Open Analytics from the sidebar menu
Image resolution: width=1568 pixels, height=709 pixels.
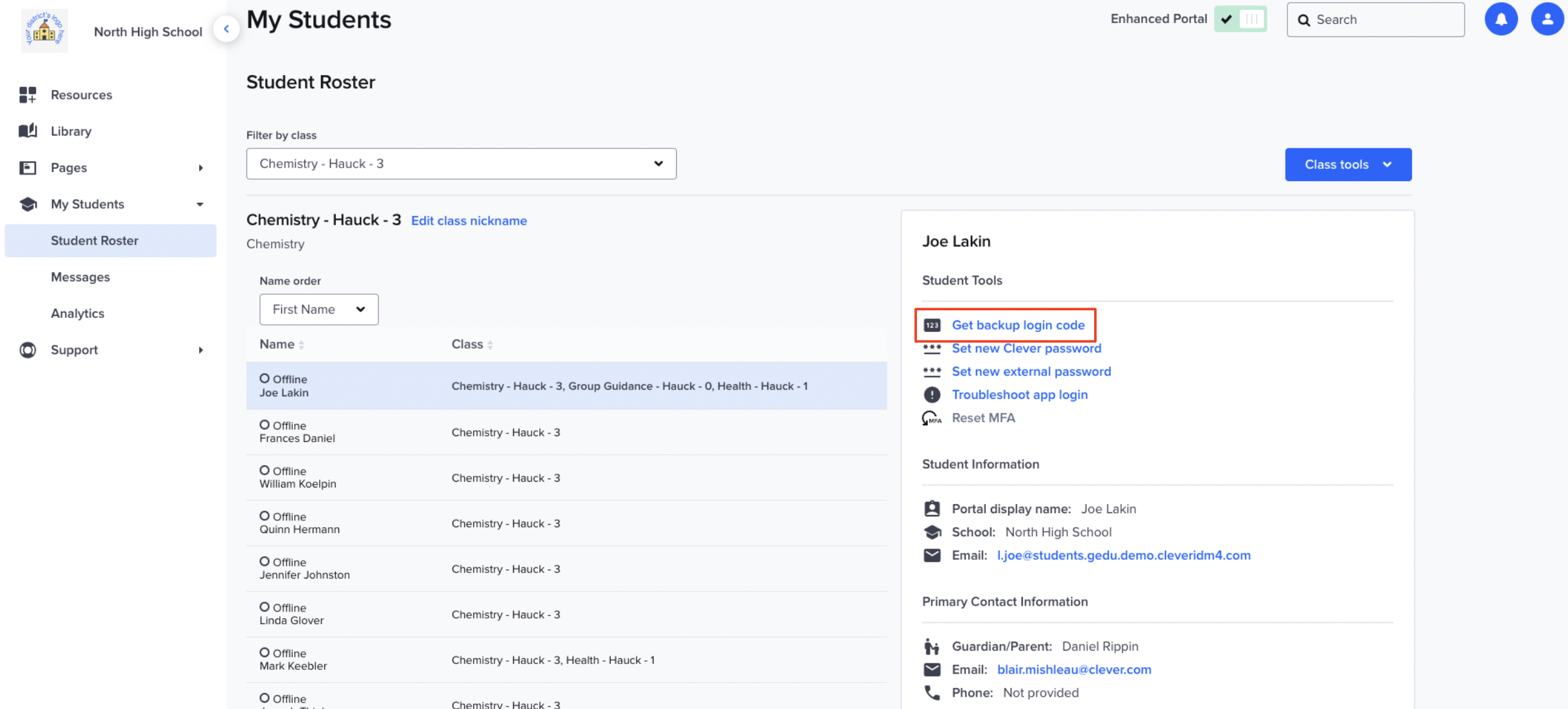tap(77, 313)
